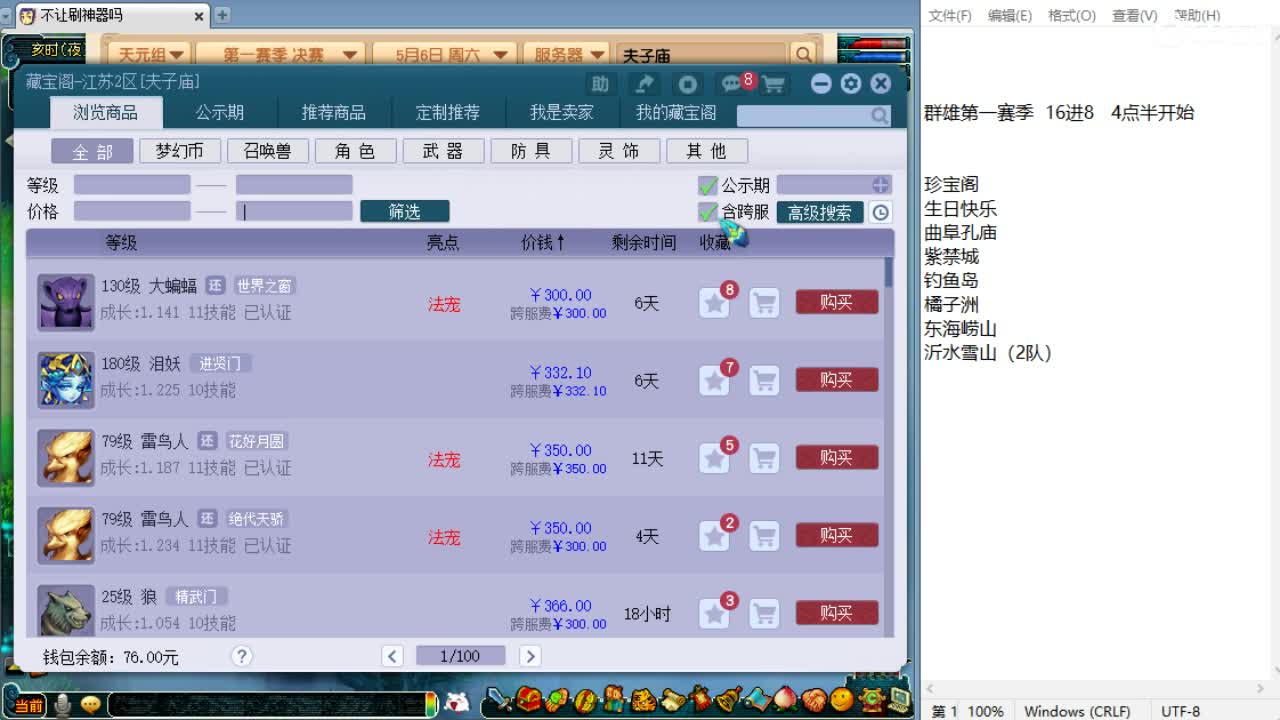The width and height of the screenshot is (1280, 720).
Task: Switch to the 武器 category tab
Action: click(443, 150)
